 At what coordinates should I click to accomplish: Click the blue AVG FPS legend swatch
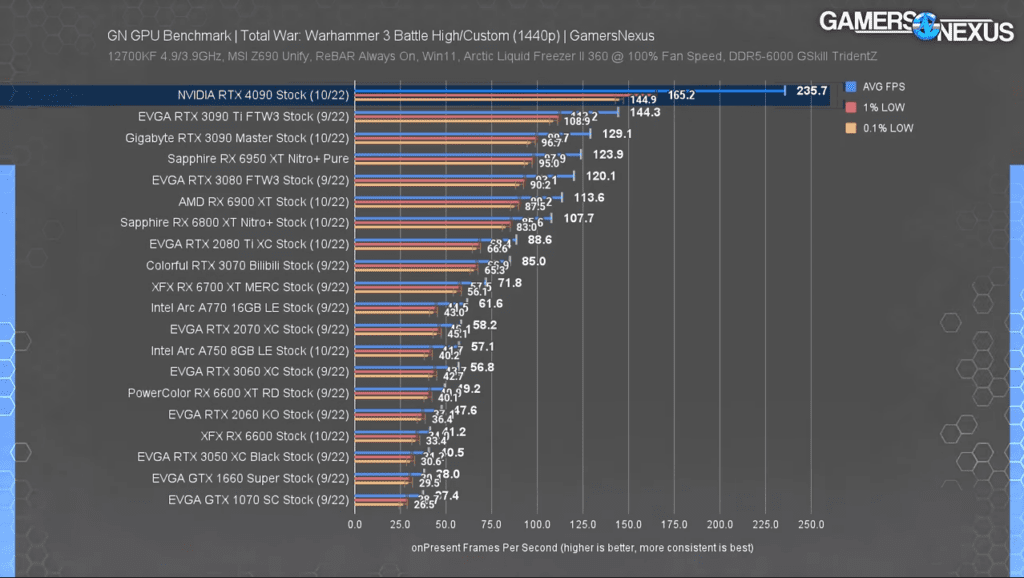(x=850, y=87)
